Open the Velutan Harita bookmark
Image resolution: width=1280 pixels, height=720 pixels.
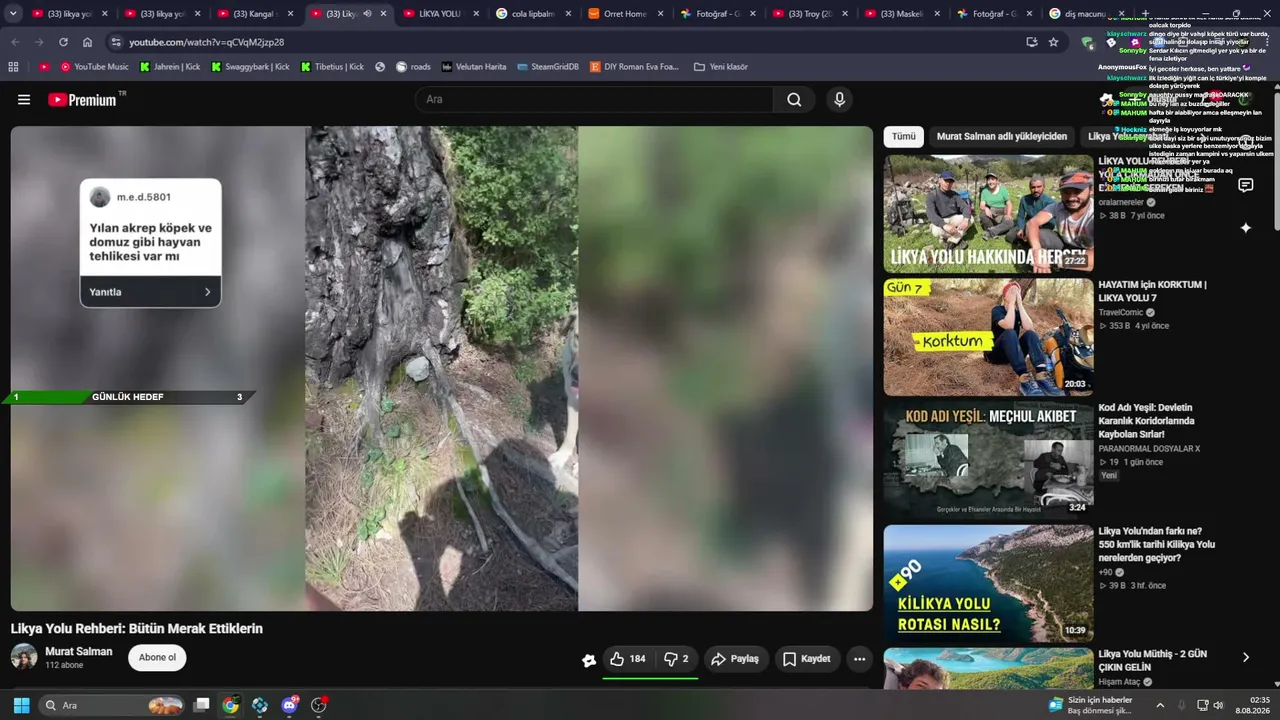[x=474, y=67]
